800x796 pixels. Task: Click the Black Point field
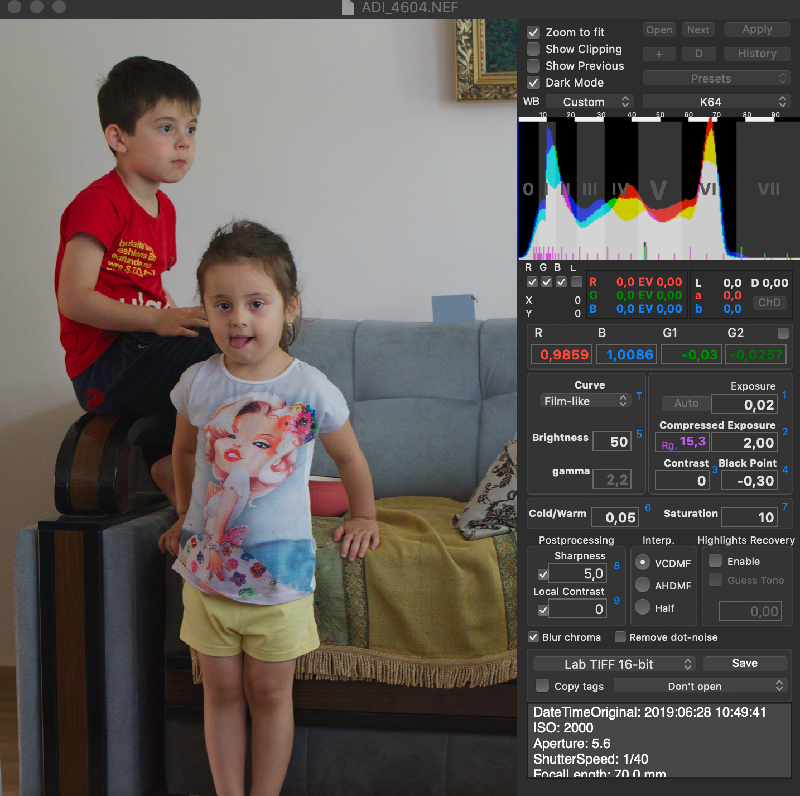[x=749, y=480]
